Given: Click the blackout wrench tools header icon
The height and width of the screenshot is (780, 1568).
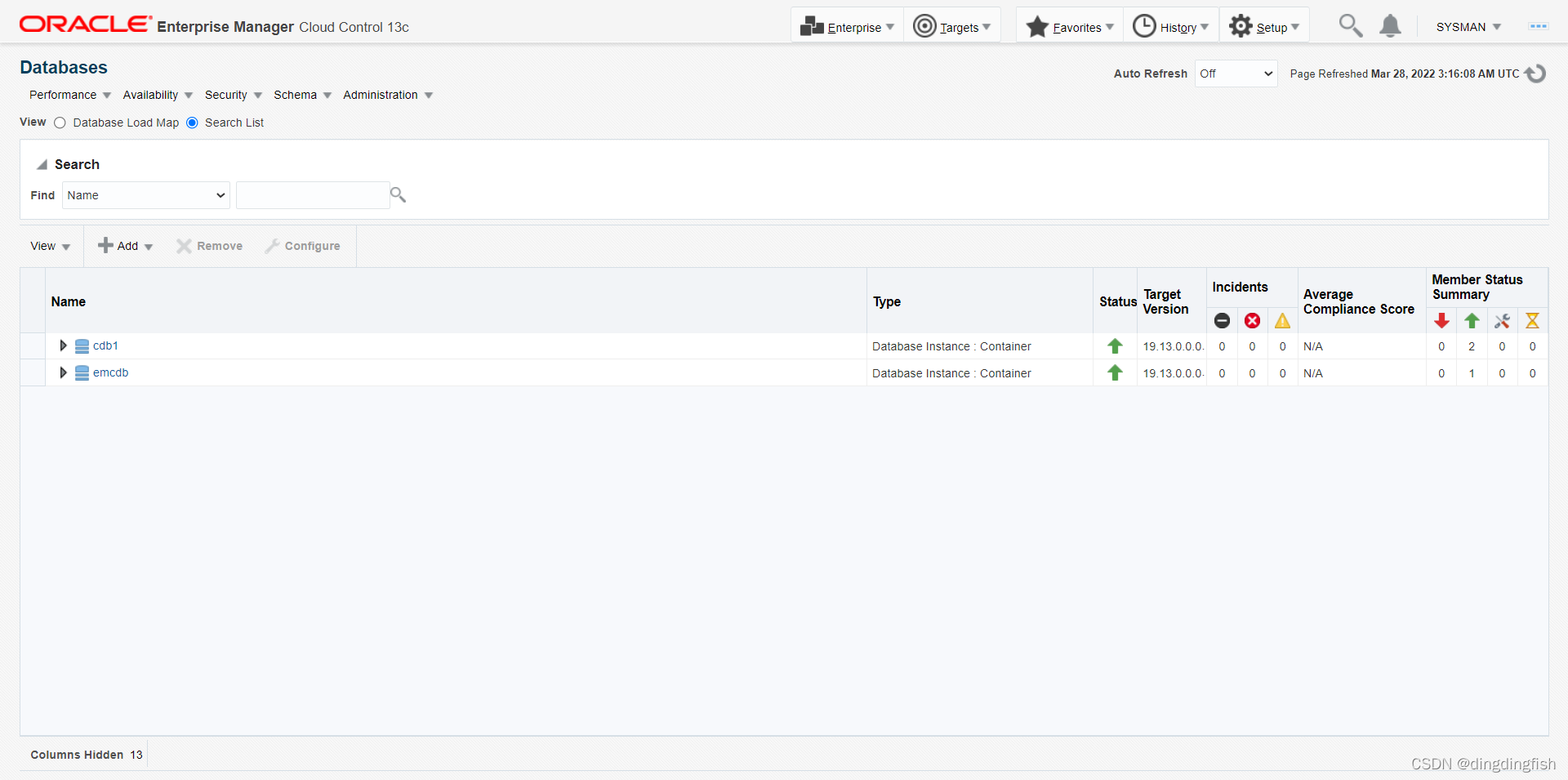Looking at the screenshot, I should point(1502,321).
